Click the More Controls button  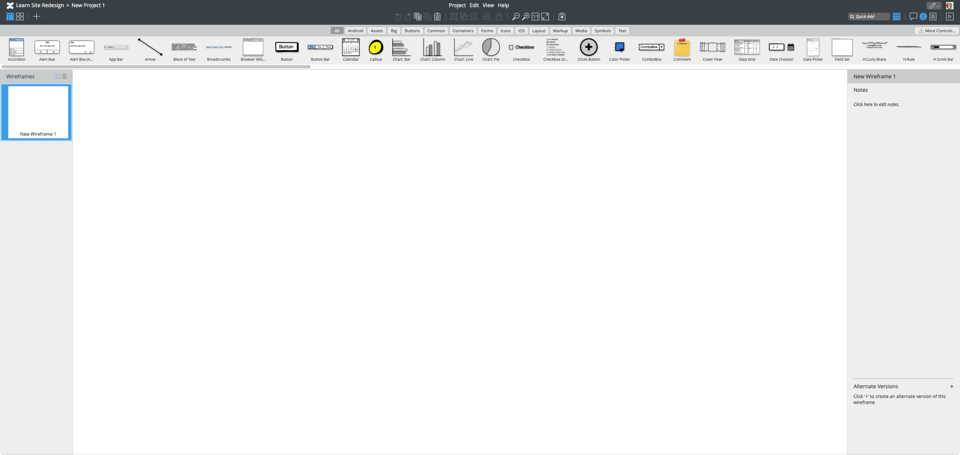(x=937, y=31)
